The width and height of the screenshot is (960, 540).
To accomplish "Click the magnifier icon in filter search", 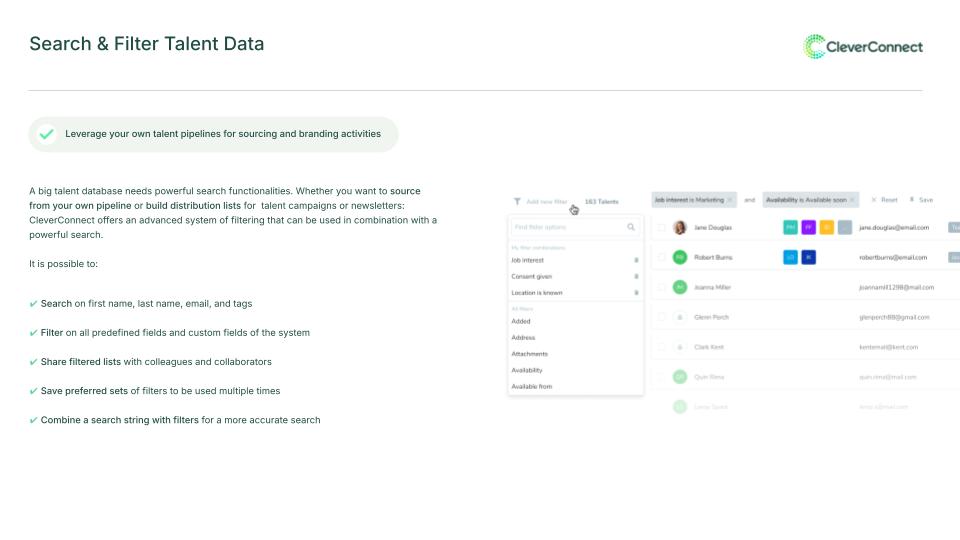I will pos(631,227).
